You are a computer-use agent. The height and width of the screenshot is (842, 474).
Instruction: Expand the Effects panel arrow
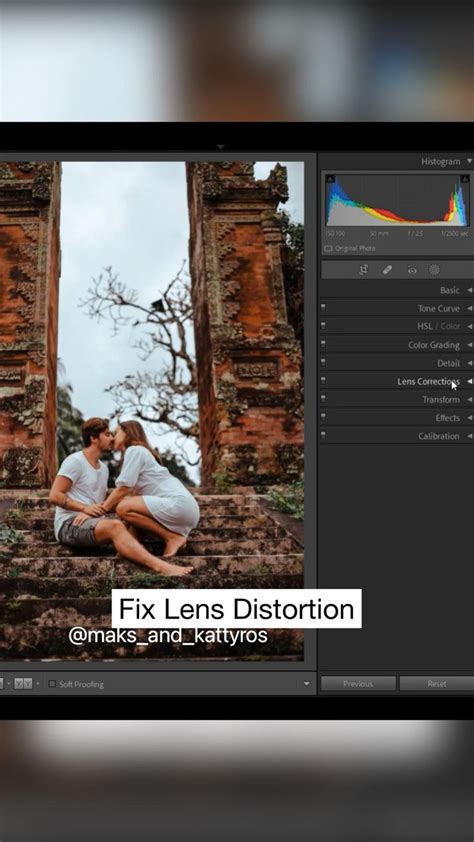(470, 418)
